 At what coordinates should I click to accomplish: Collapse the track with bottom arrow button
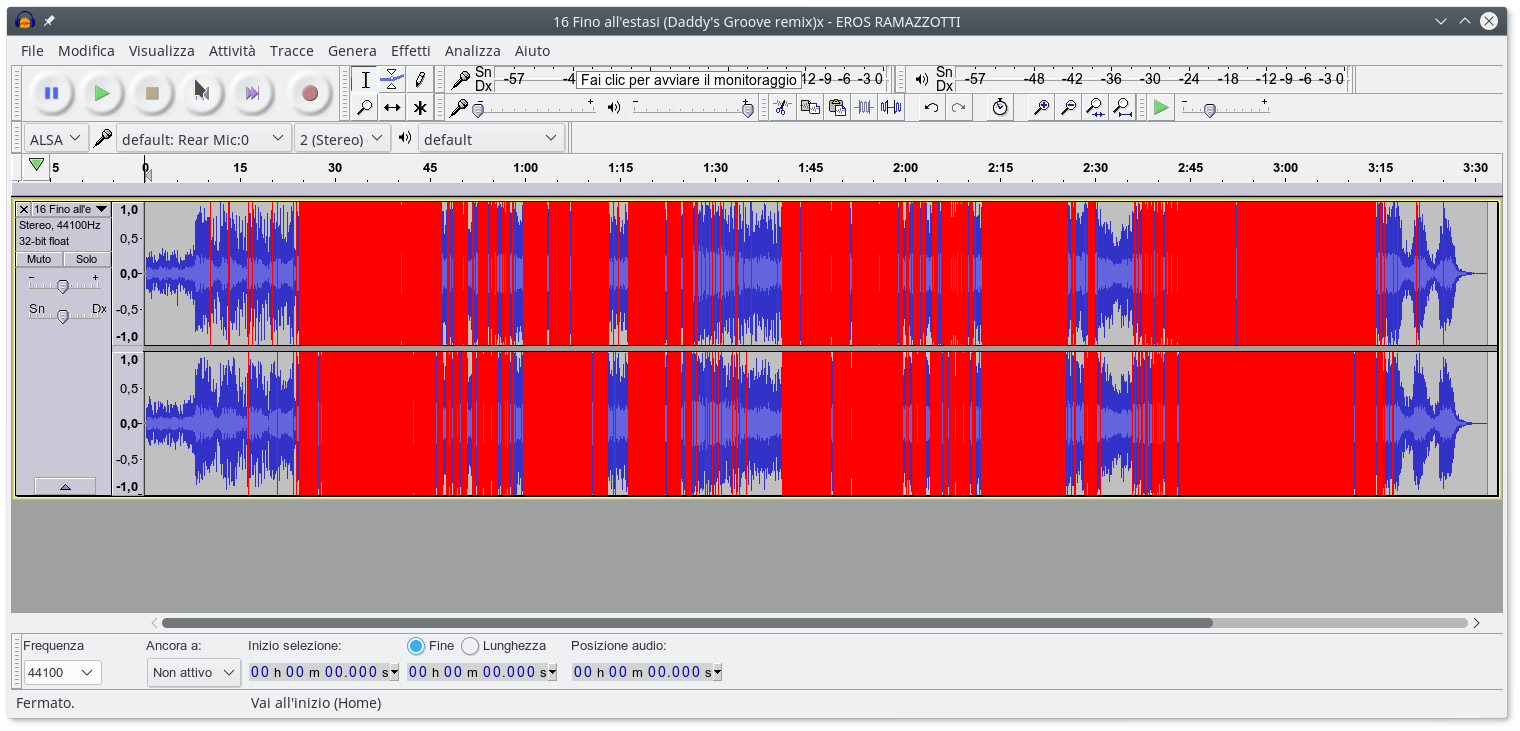(x=65, y=486)
